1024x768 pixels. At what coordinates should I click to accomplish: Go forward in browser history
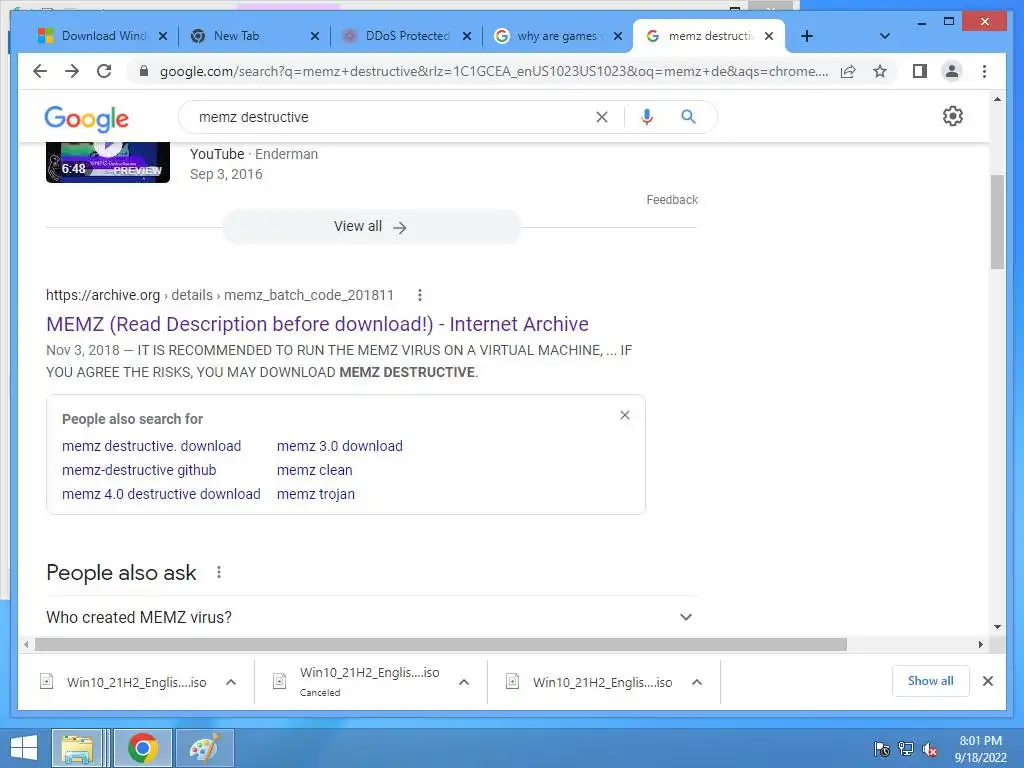72,71
